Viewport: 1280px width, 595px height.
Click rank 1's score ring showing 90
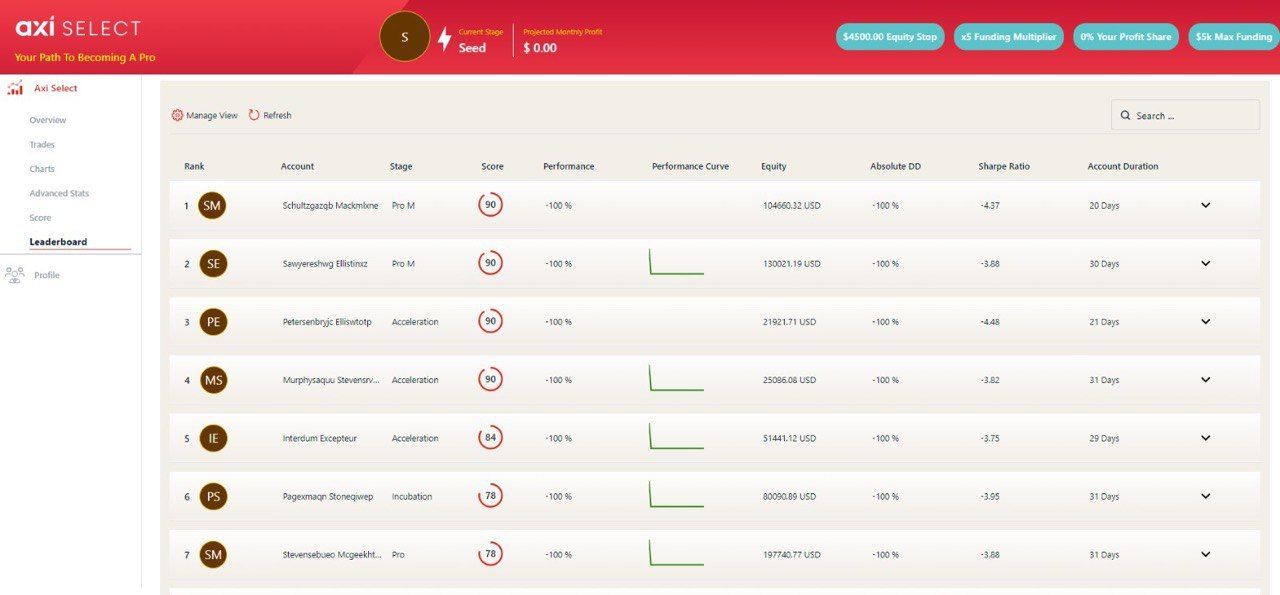tap(491, 204)
